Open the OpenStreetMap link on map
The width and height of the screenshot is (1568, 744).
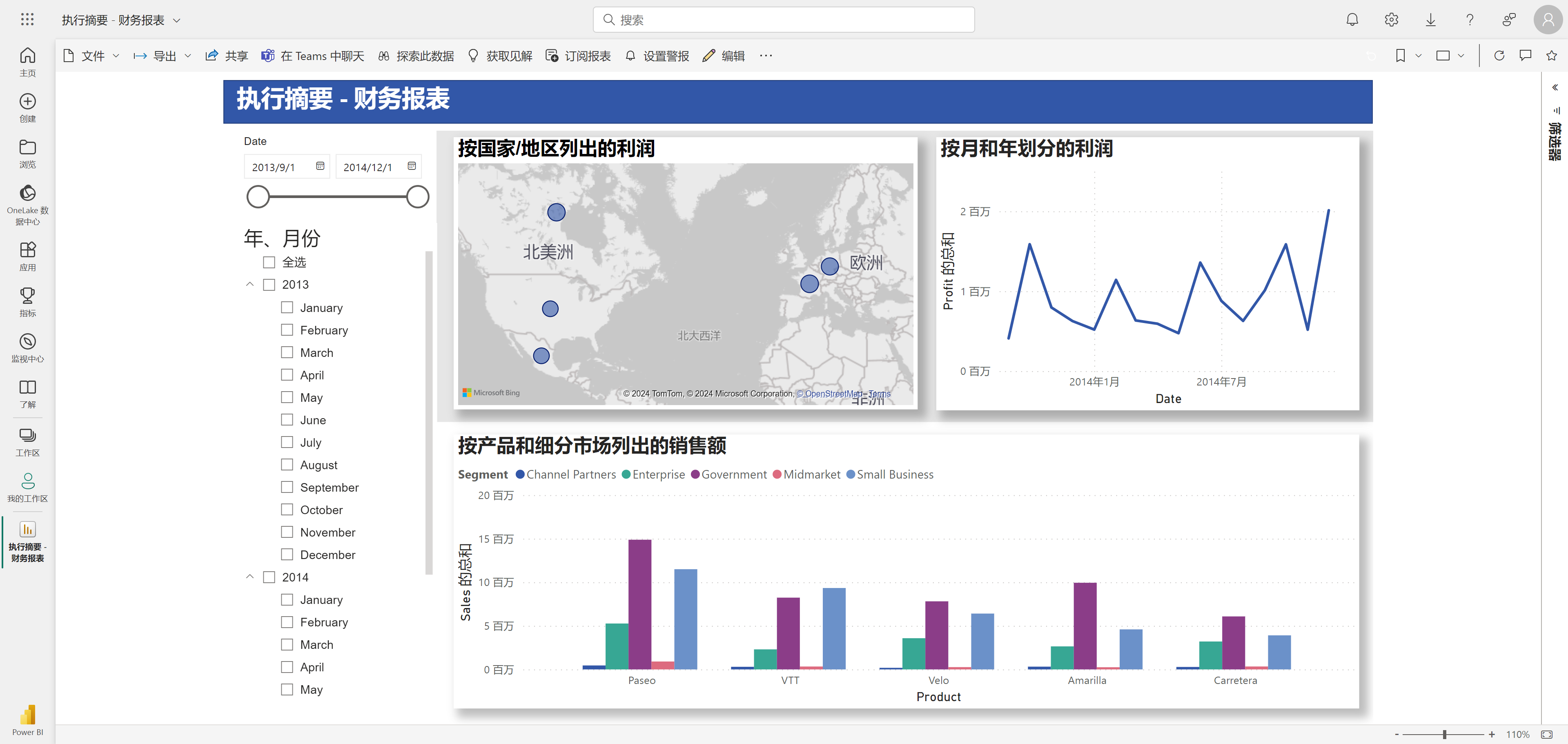(x=830, y=394)
